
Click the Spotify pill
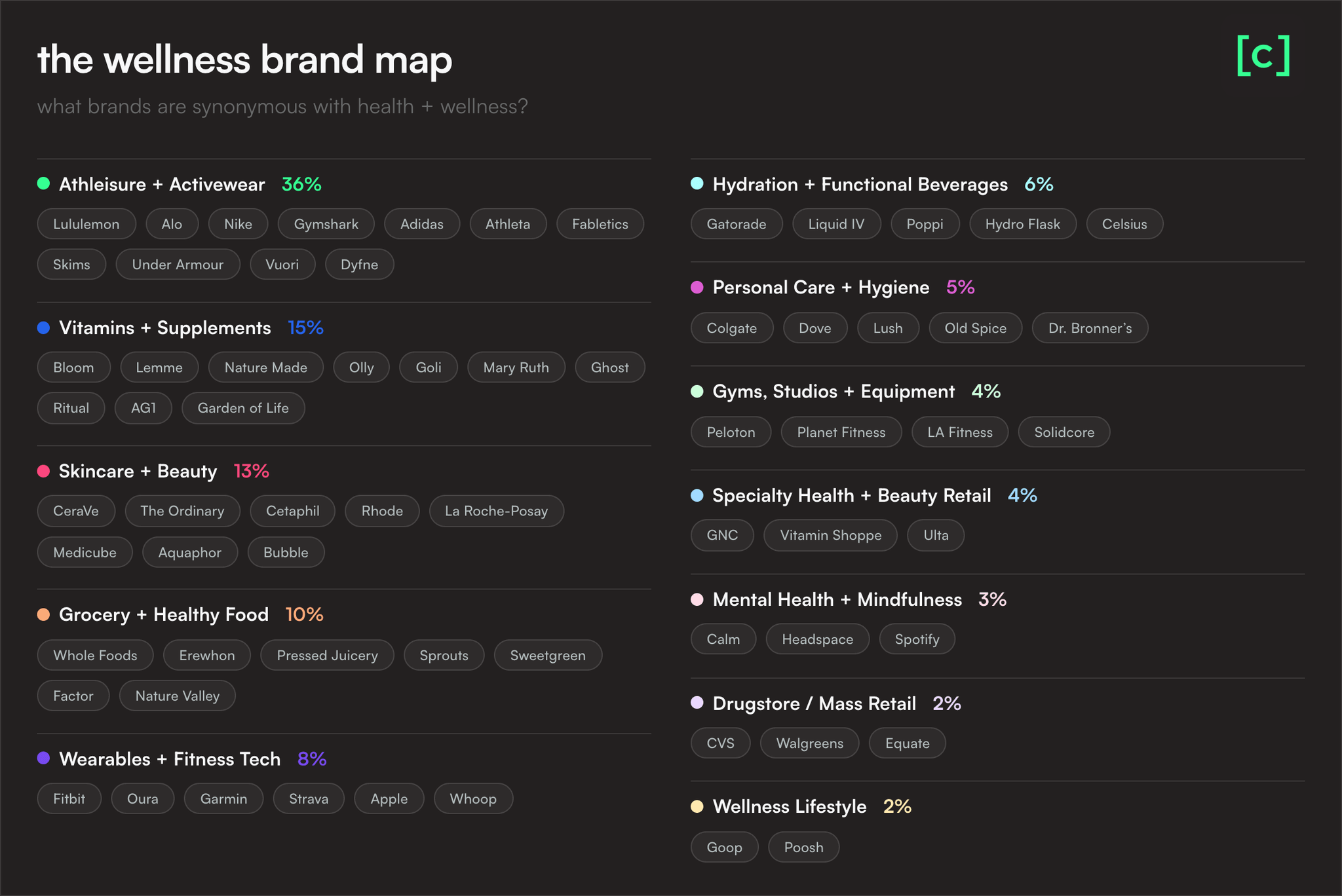[x=917, y=639]
